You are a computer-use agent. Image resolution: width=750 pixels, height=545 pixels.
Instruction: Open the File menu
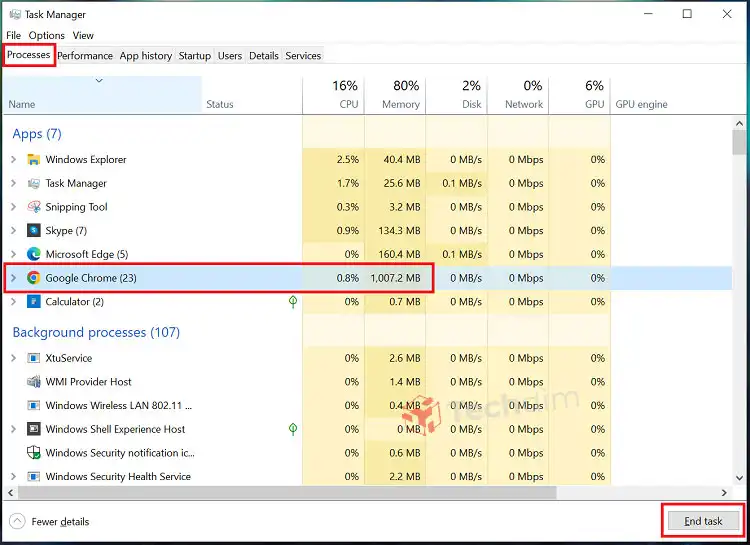coord(13,35)
